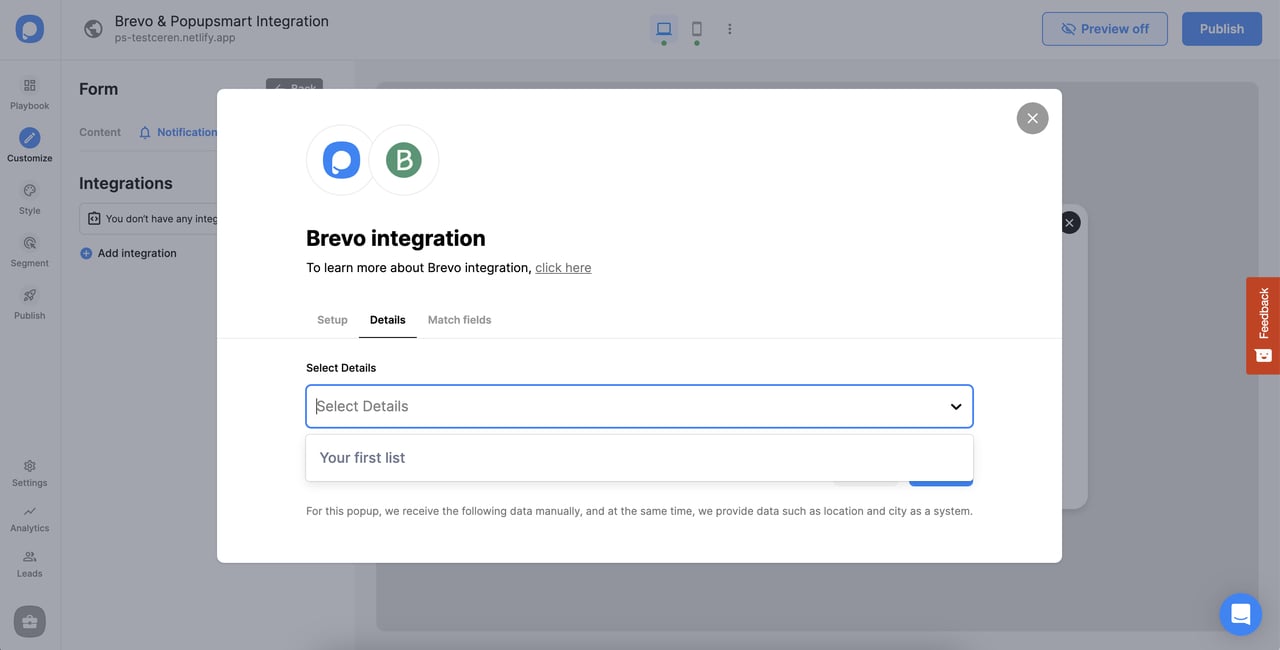Toggle Preview off button

point(1104,28)
